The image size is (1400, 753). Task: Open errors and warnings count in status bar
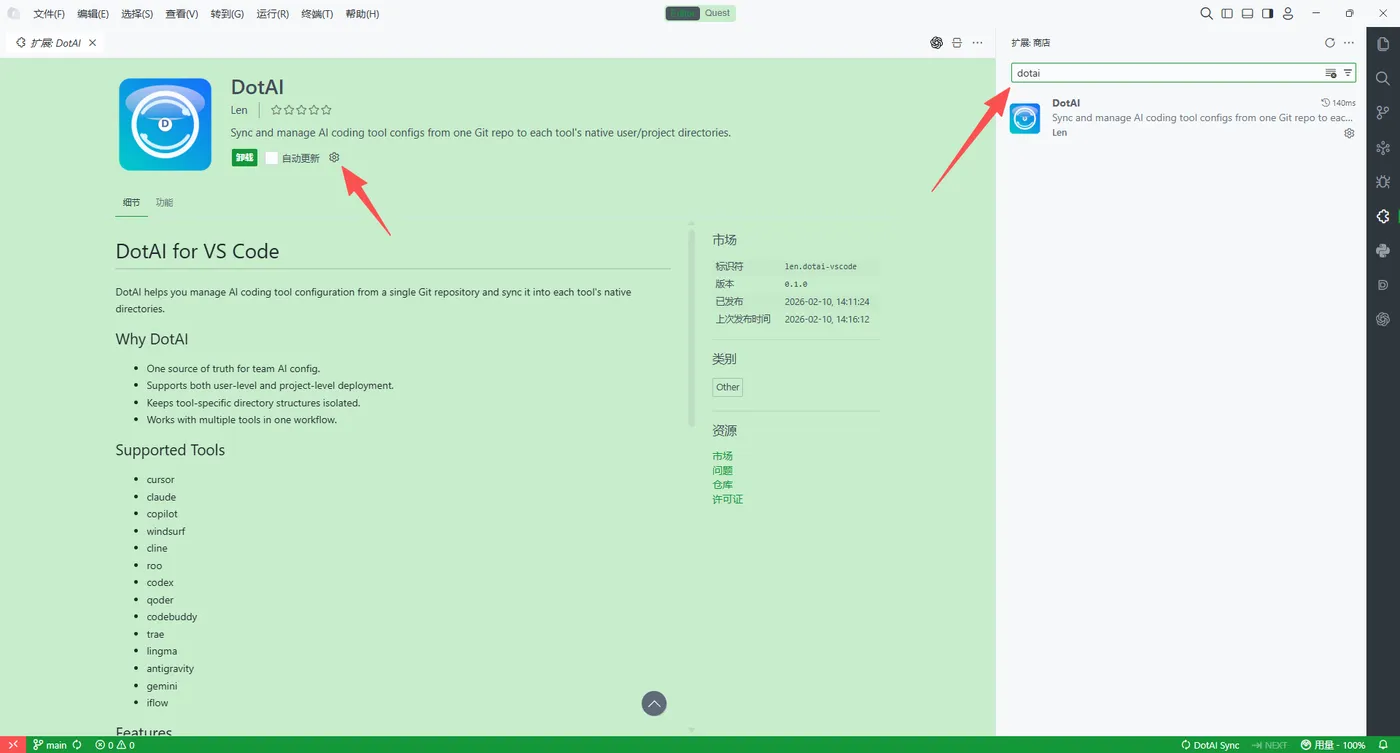[115, 745]
